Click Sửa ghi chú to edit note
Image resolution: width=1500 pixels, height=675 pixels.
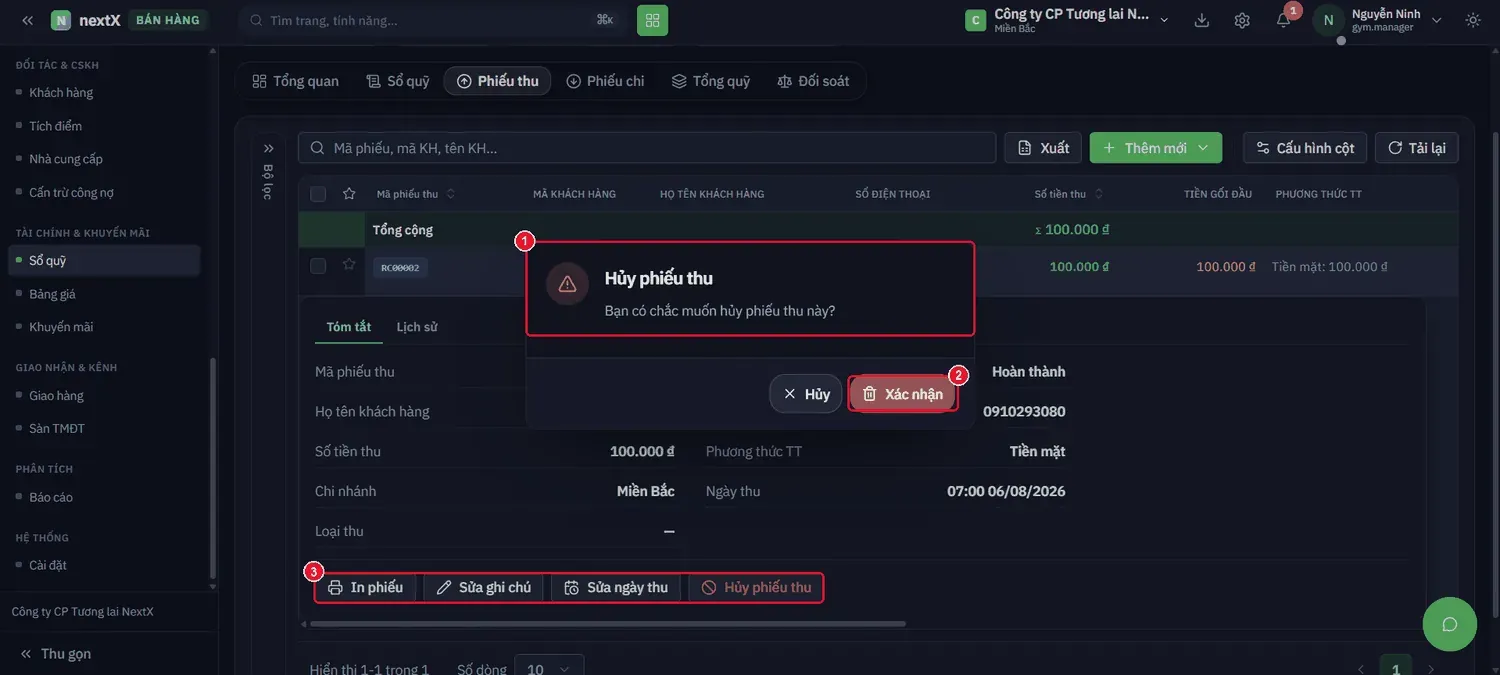point(484,587)
